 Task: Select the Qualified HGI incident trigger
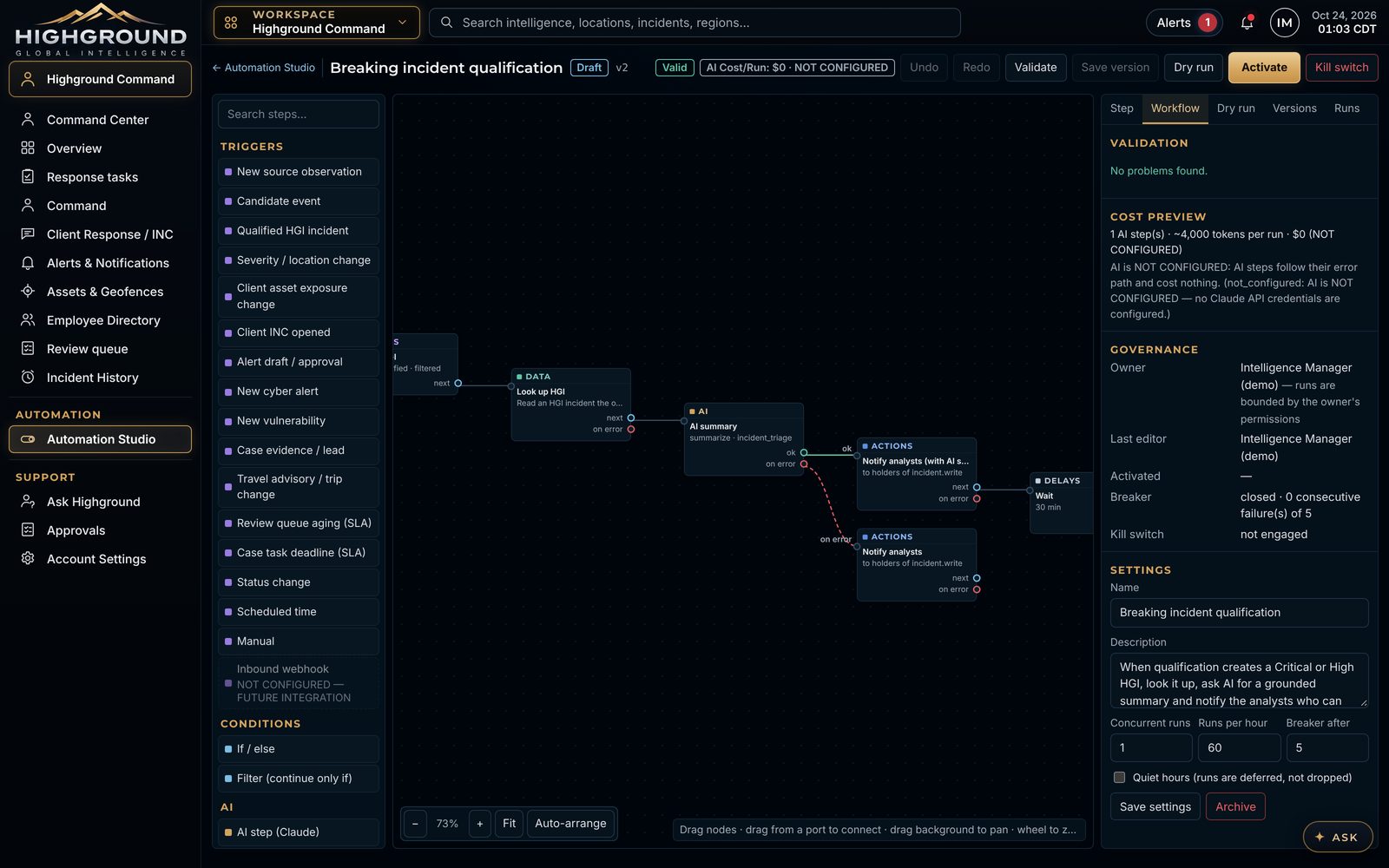click(299, 231)
